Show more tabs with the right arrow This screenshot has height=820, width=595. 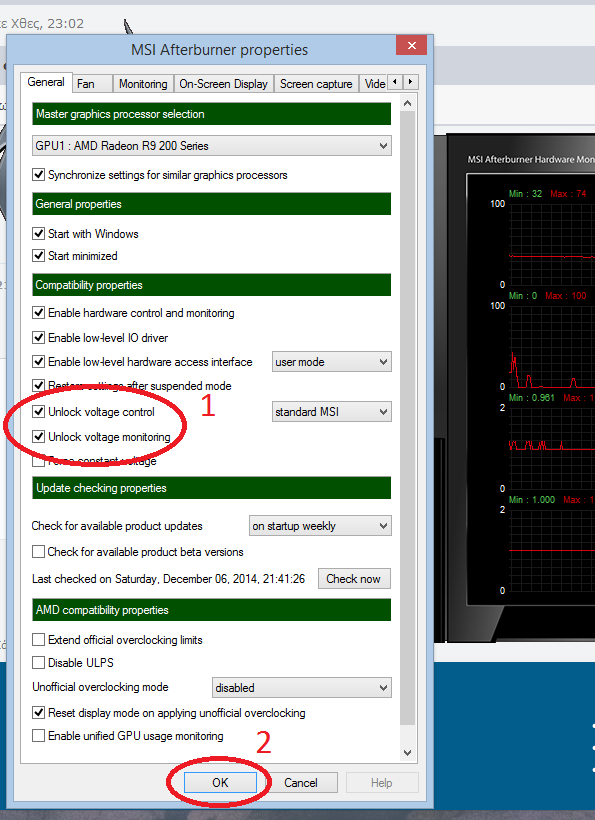[x=410, y=82]
